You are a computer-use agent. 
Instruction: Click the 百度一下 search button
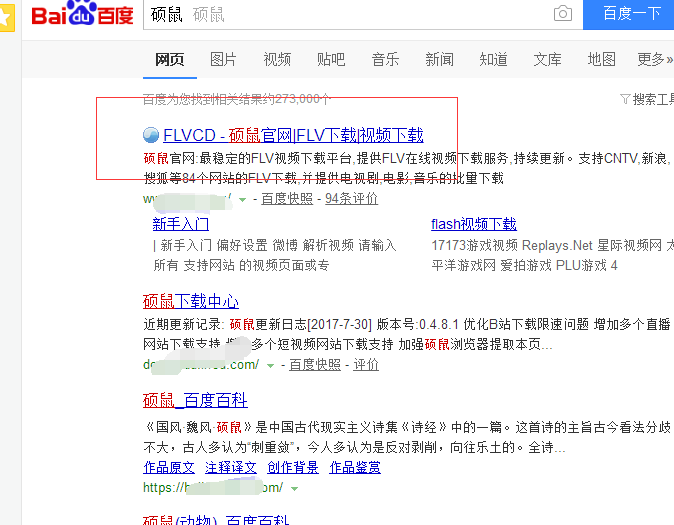click(x=628, y=14)
